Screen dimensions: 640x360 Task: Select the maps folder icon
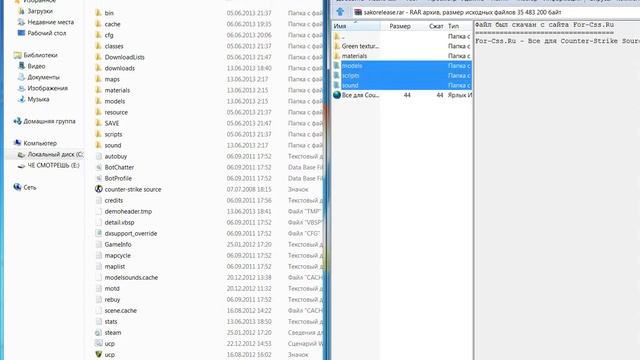(x=98, y=79)
